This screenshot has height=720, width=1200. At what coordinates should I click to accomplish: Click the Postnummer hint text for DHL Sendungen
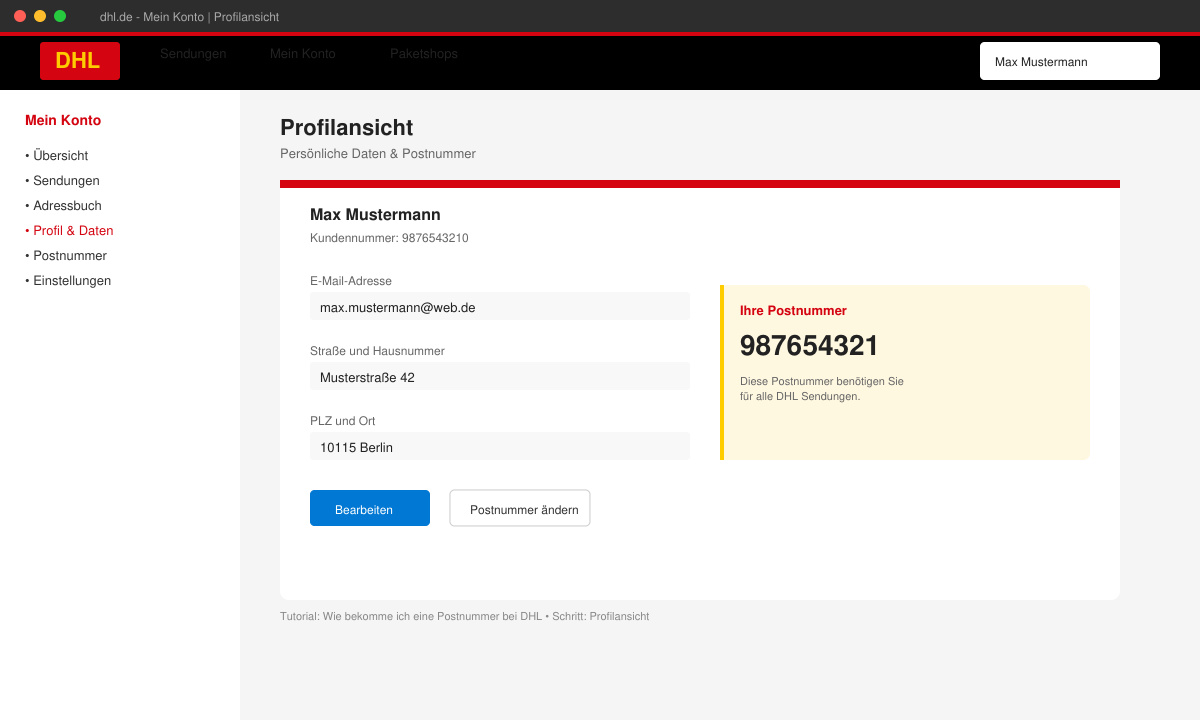pos(821,389)
